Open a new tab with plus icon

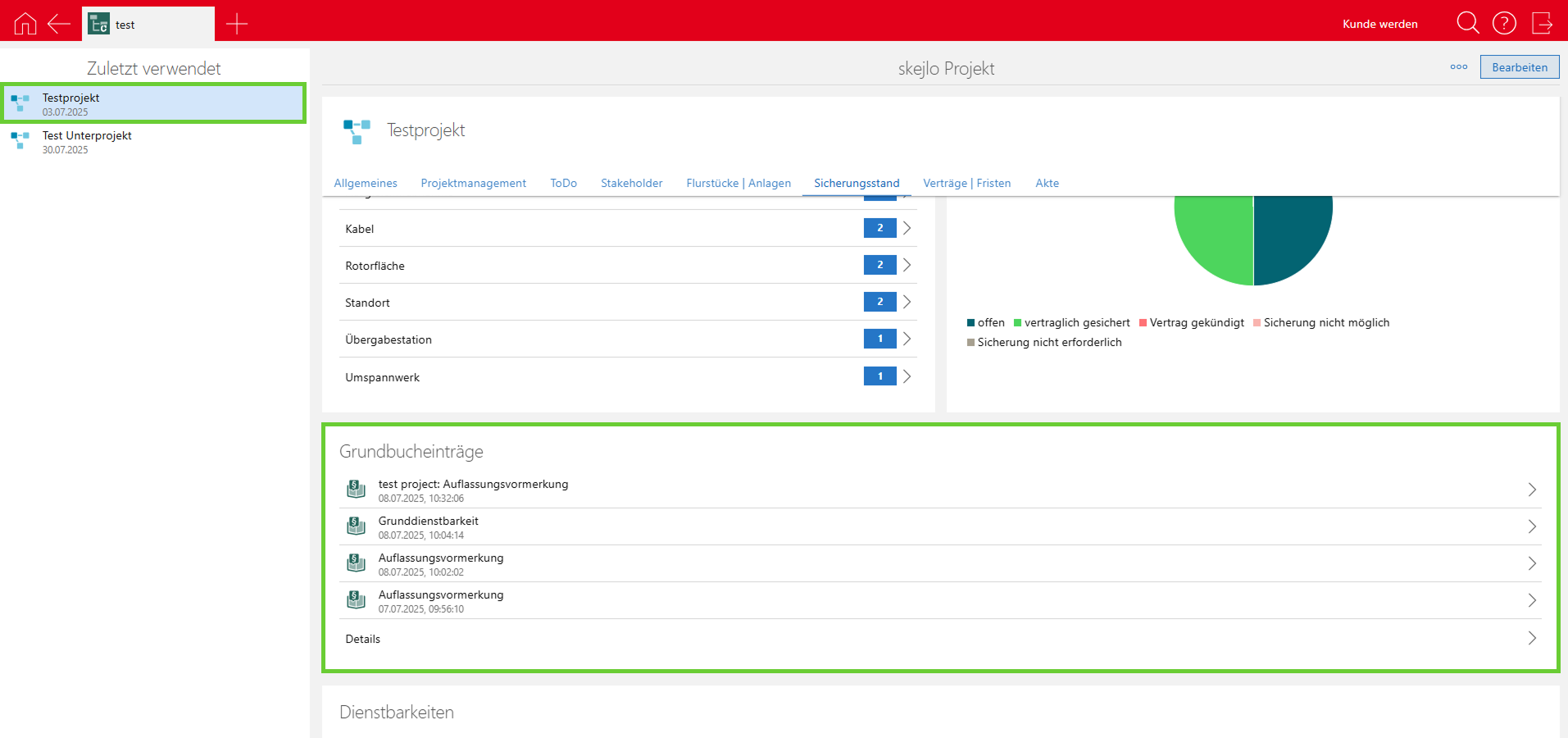click(236, 24)
